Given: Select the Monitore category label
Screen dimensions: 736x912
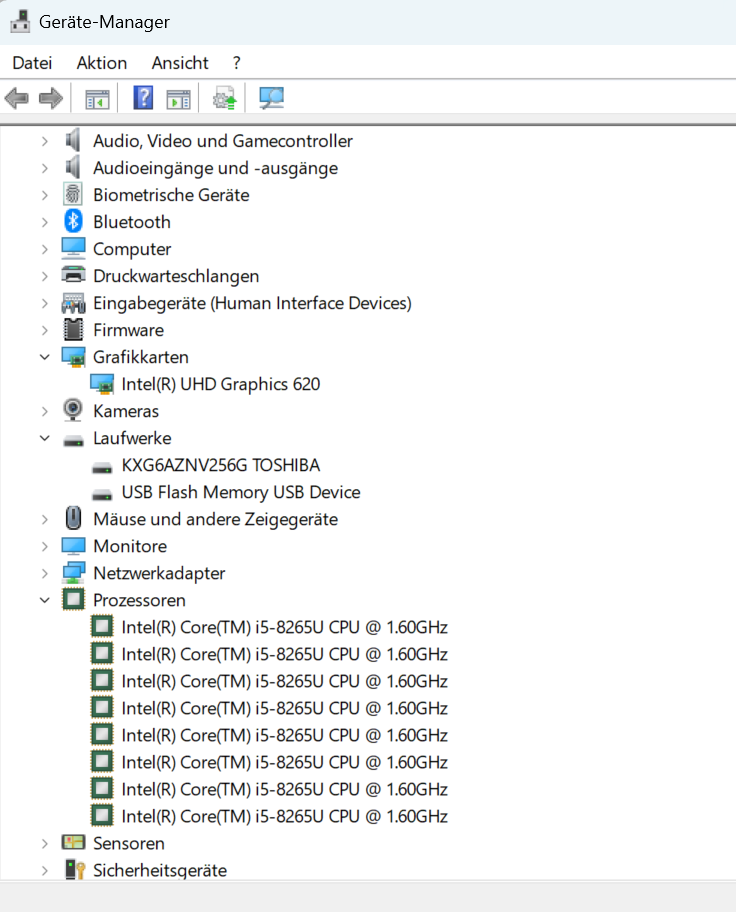Looking at the screenshot, I should pos(130,547).
